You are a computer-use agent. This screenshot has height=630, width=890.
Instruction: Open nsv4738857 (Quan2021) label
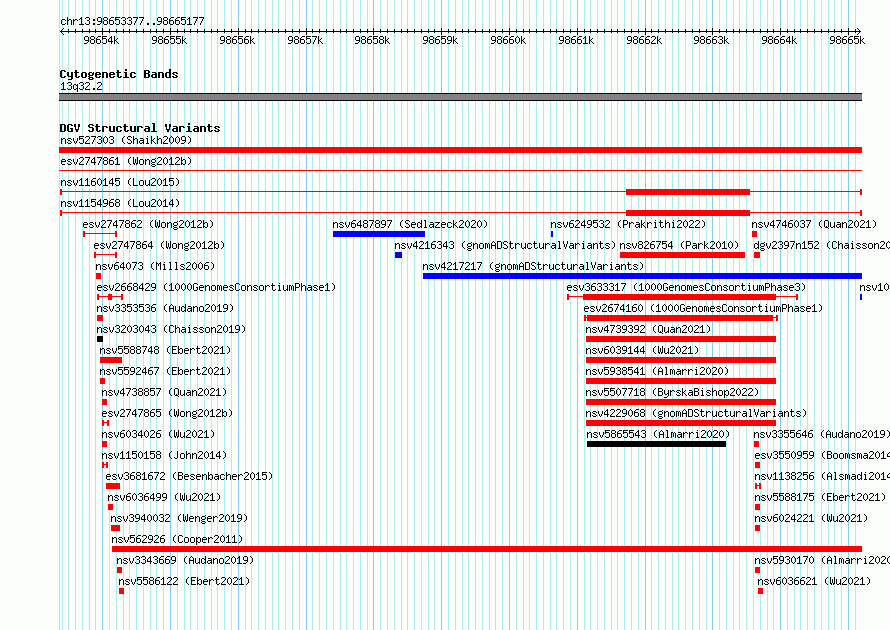coord(164,392)
